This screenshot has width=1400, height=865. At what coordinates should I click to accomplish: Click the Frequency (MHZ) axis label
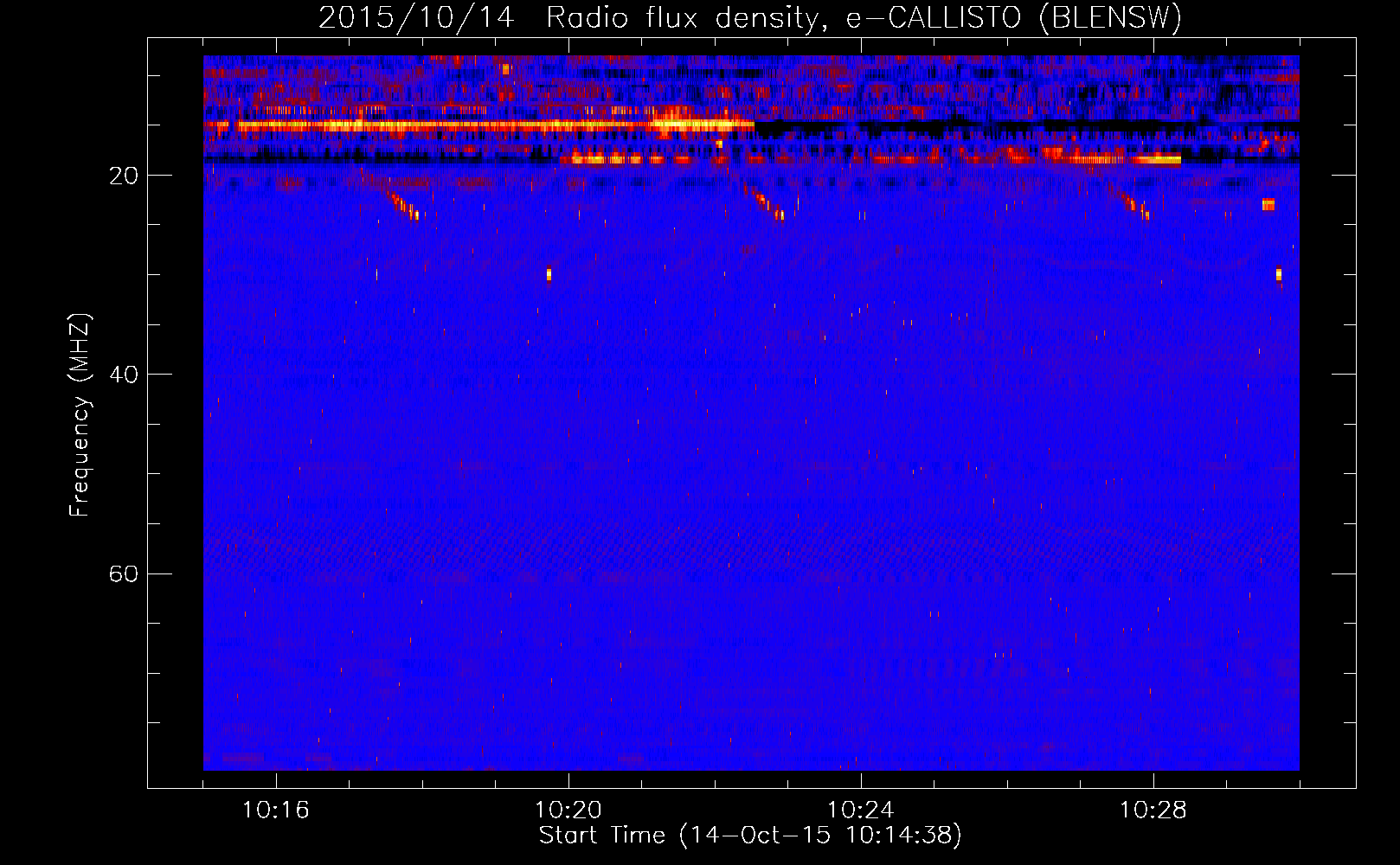(x=79, y=414)
